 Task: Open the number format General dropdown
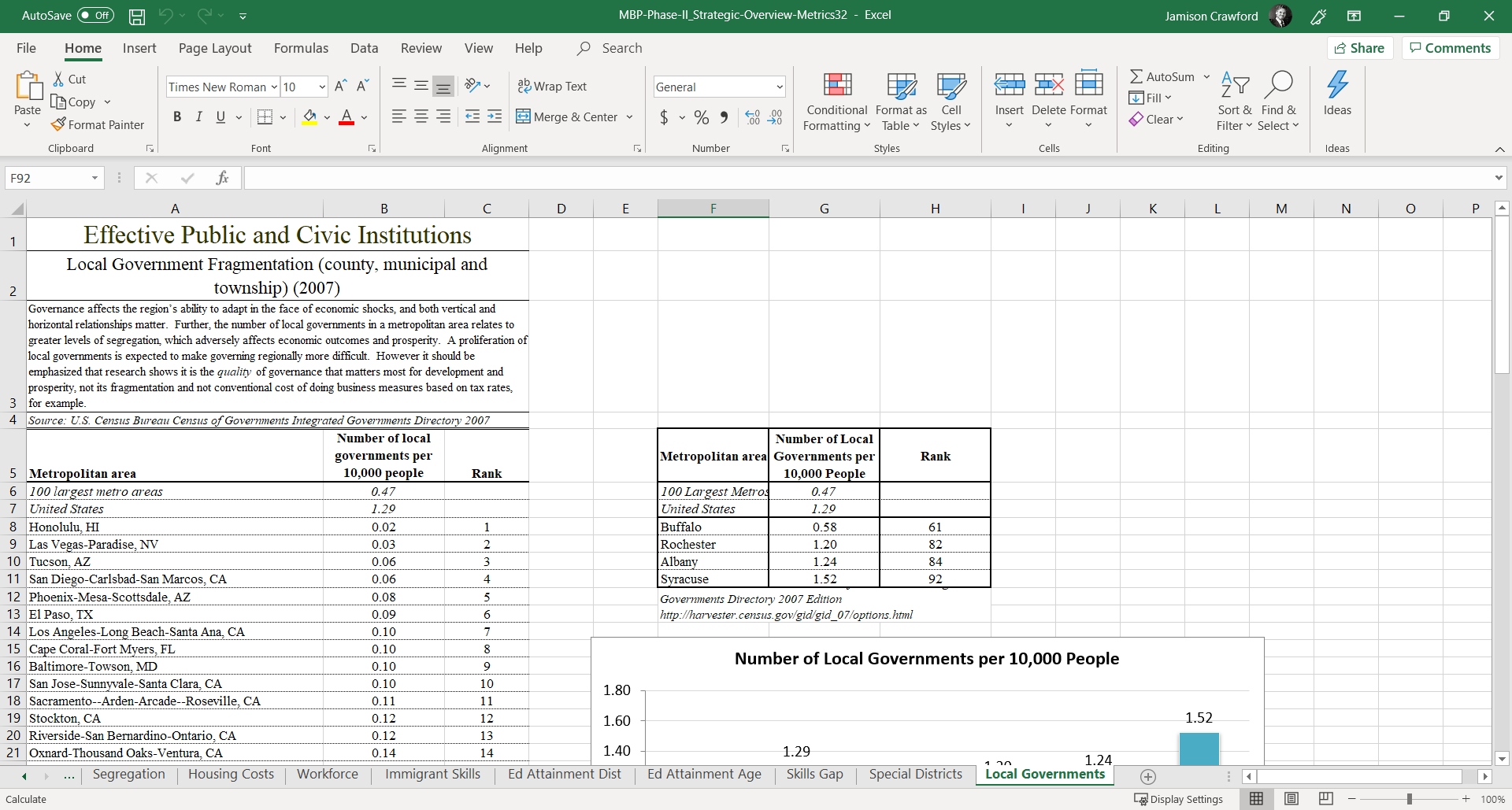pyautogui.click(x=780, y=87)
